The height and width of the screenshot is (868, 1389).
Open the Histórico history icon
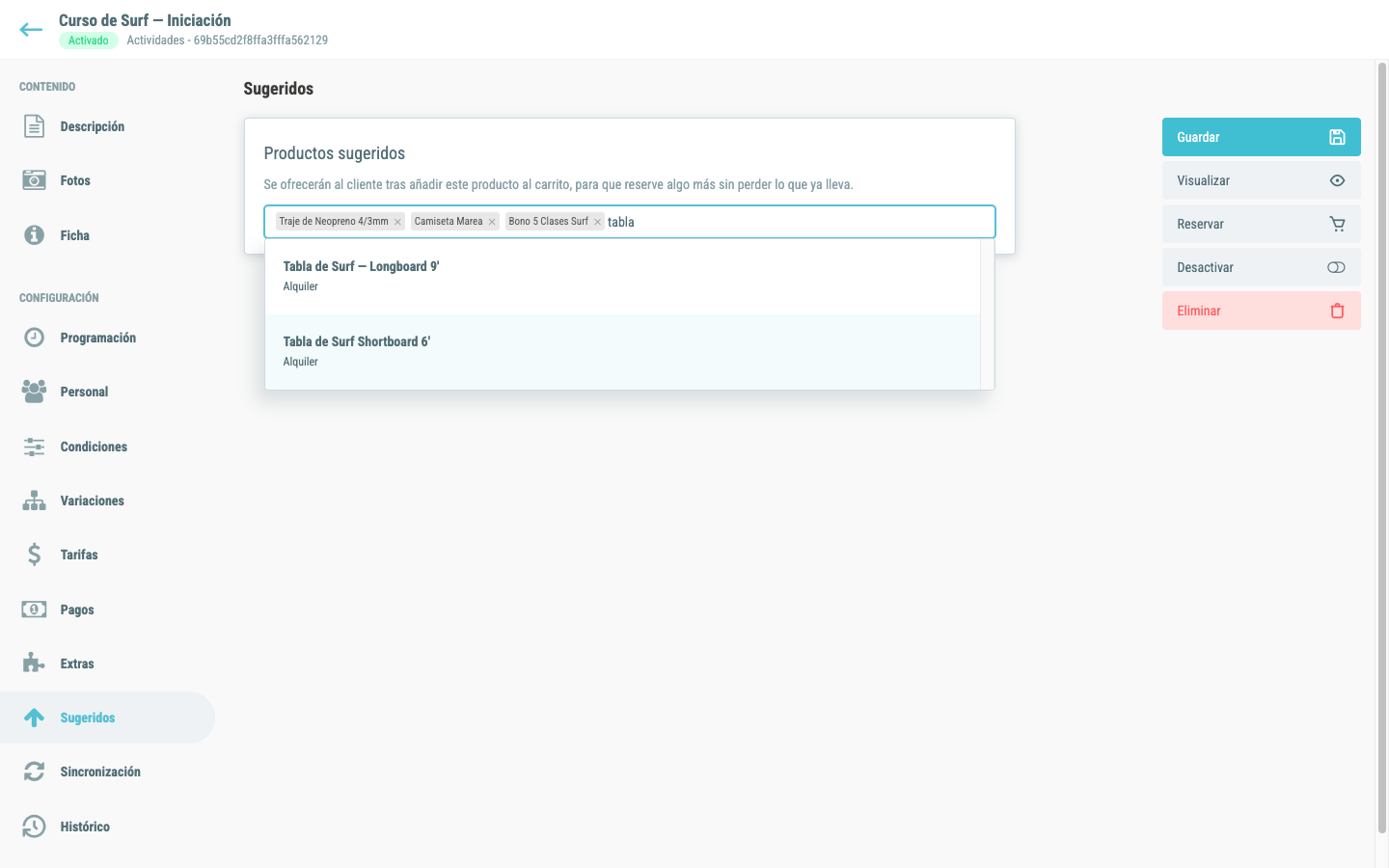click(34, 827)
